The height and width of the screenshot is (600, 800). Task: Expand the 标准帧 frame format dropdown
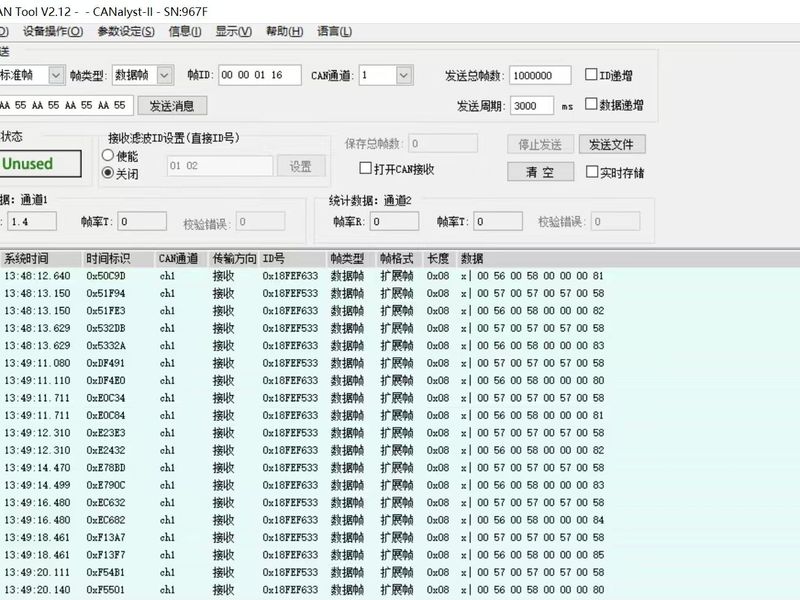[x=56, y=76]
